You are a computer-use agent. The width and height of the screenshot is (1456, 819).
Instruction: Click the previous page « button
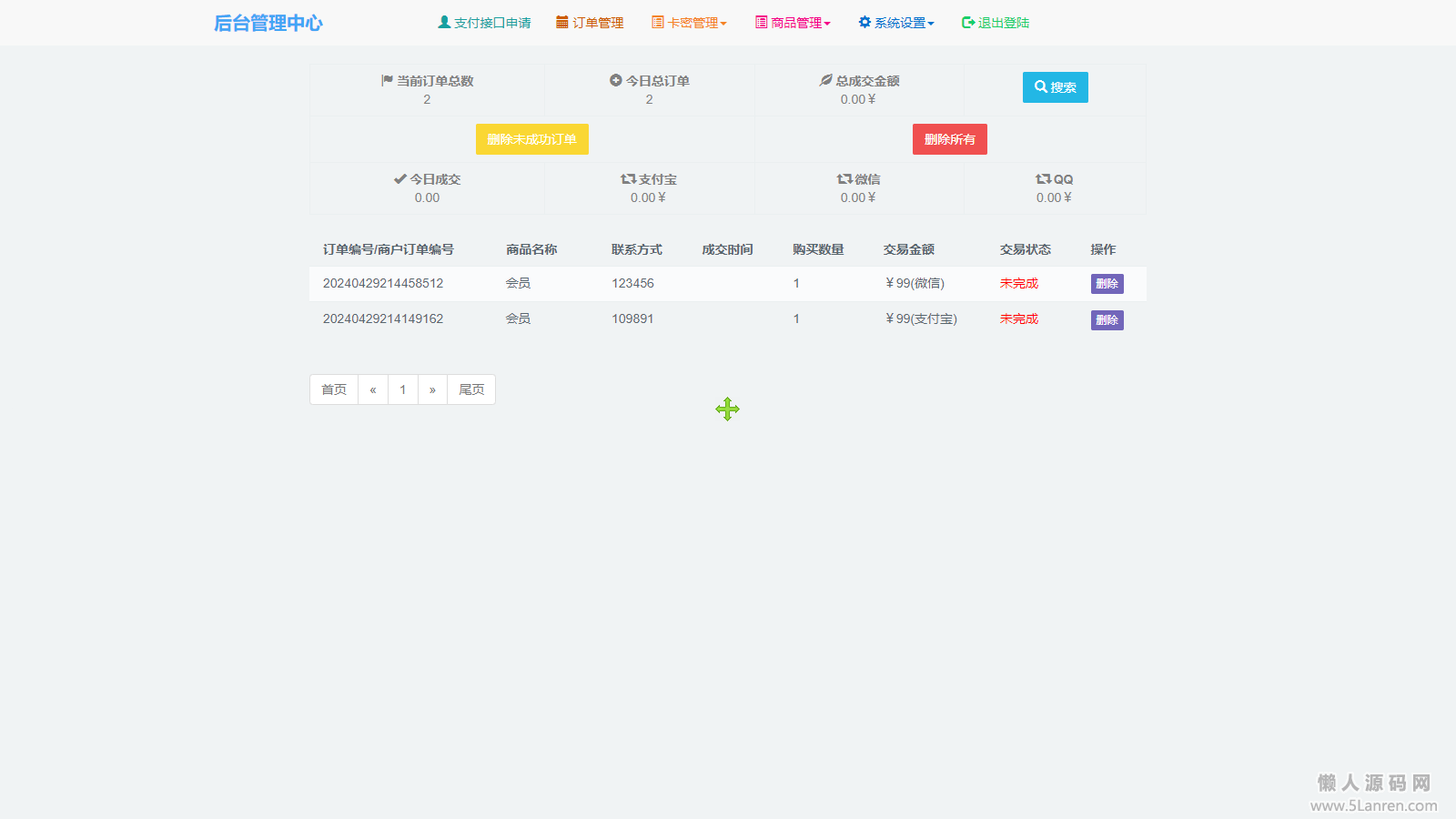(373, 389)
